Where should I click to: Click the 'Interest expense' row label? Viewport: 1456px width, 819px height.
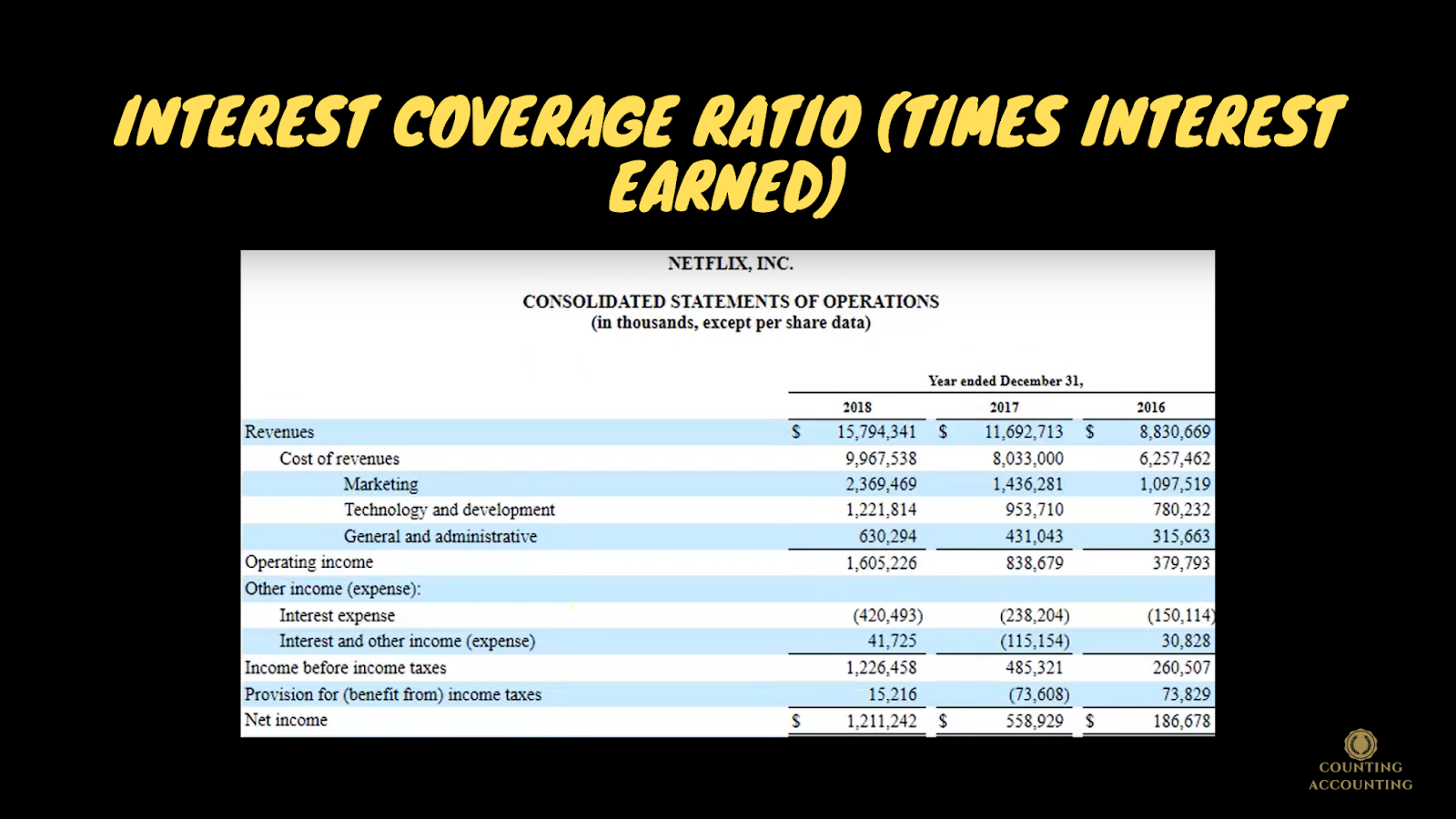tap(337, 616)
